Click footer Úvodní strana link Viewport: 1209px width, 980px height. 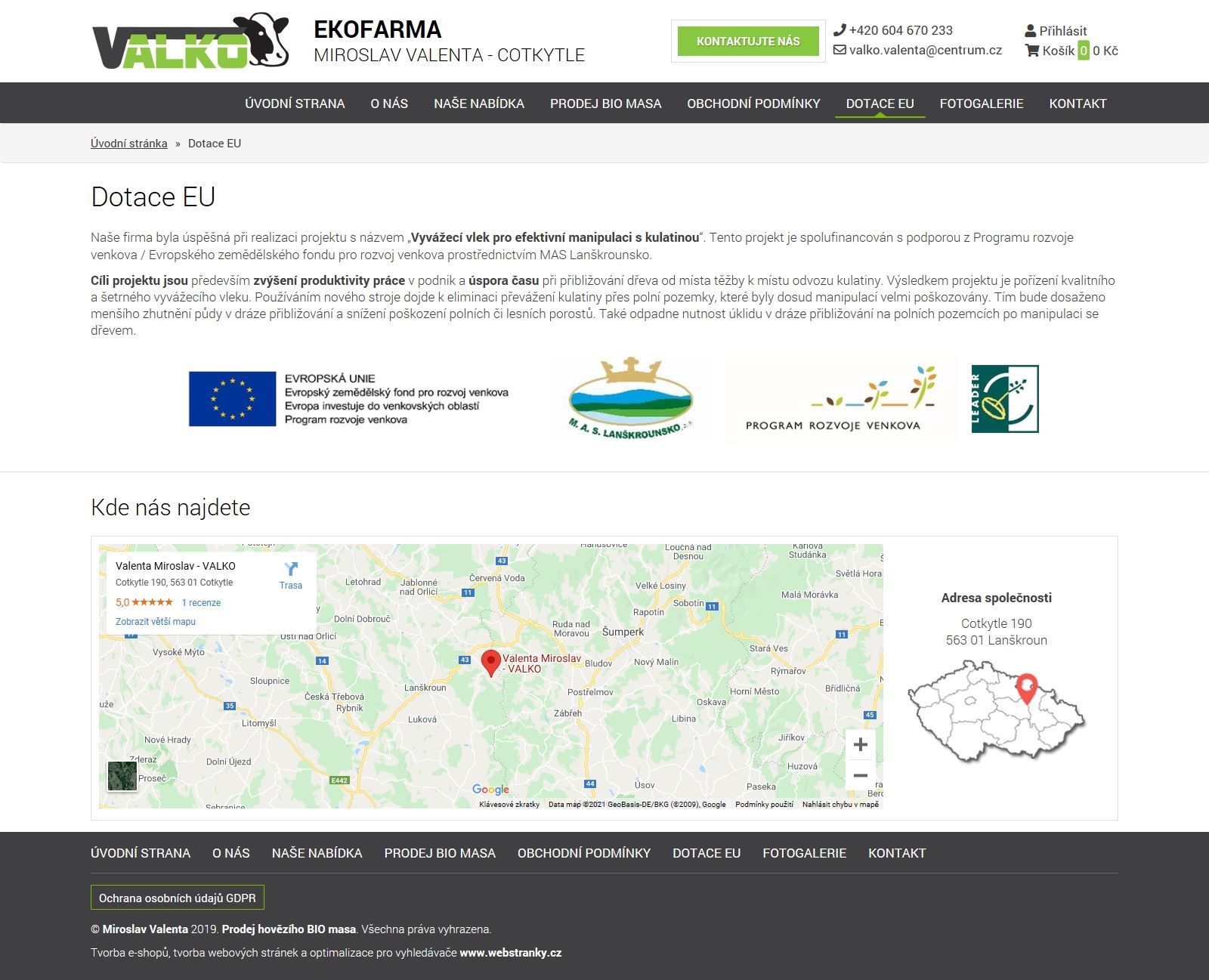141,853
